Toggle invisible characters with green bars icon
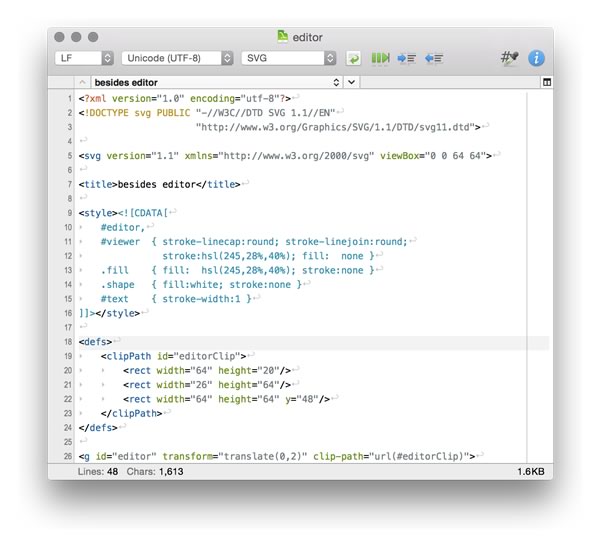Image resolution: width=600 pixels, height=547 pixels. click(380, 59)
